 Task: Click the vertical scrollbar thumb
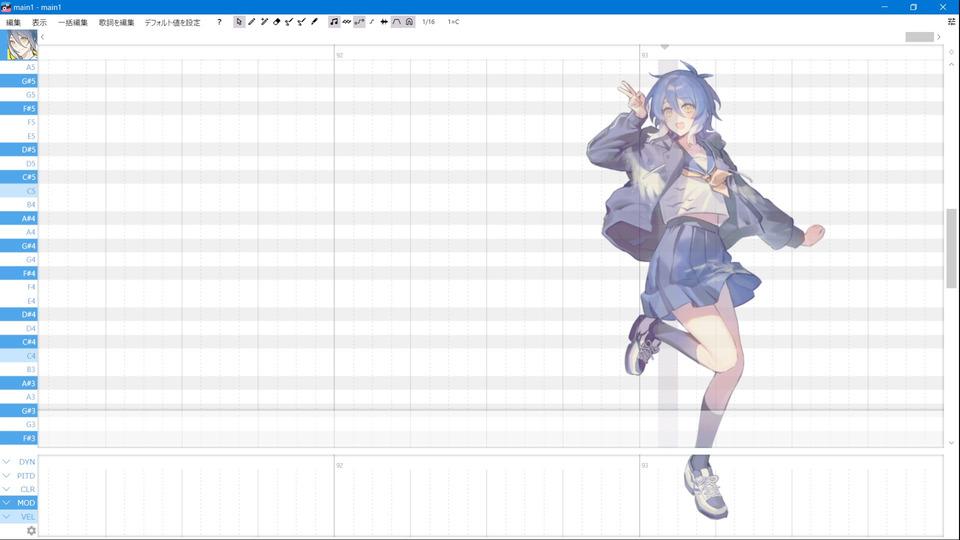[x=951, y=248]
